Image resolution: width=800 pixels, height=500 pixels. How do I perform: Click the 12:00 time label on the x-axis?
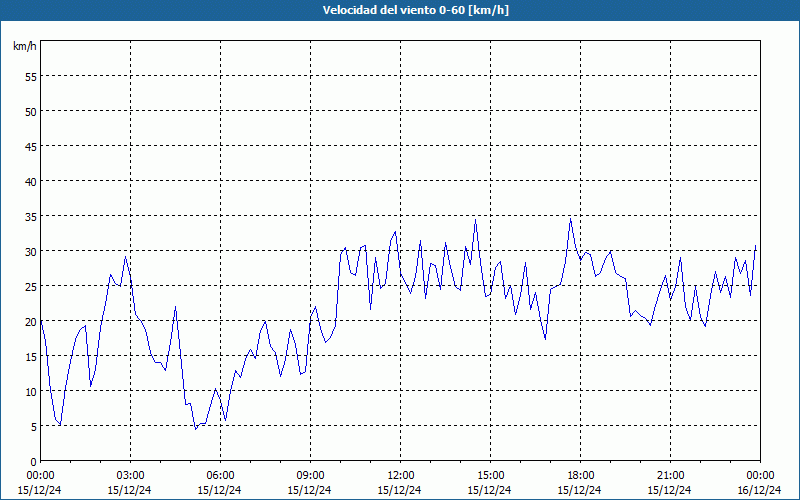coord(400,476)
